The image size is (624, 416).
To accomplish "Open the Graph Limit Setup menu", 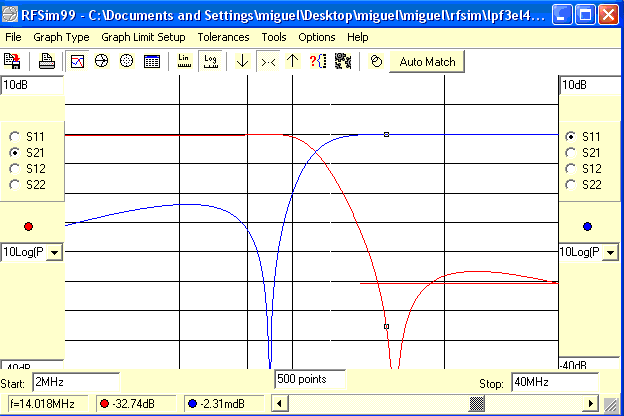I will pyautogui.click(x=143, y=37).
